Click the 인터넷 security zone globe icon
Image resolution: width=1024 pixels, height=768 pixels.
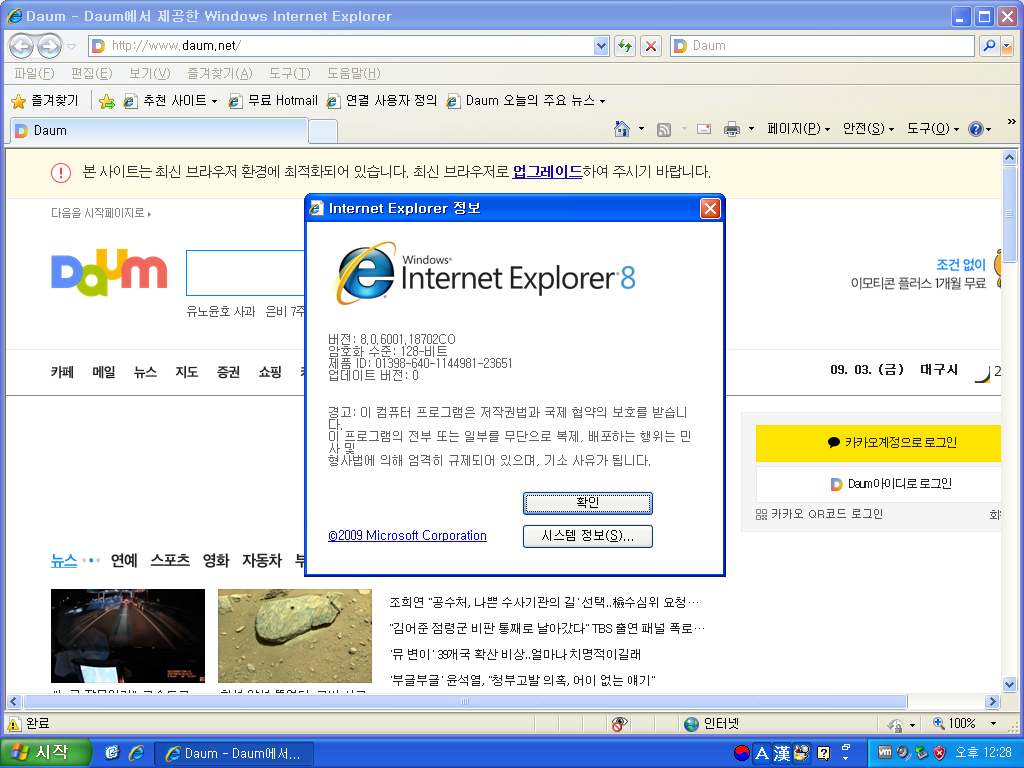pos(691,724)
